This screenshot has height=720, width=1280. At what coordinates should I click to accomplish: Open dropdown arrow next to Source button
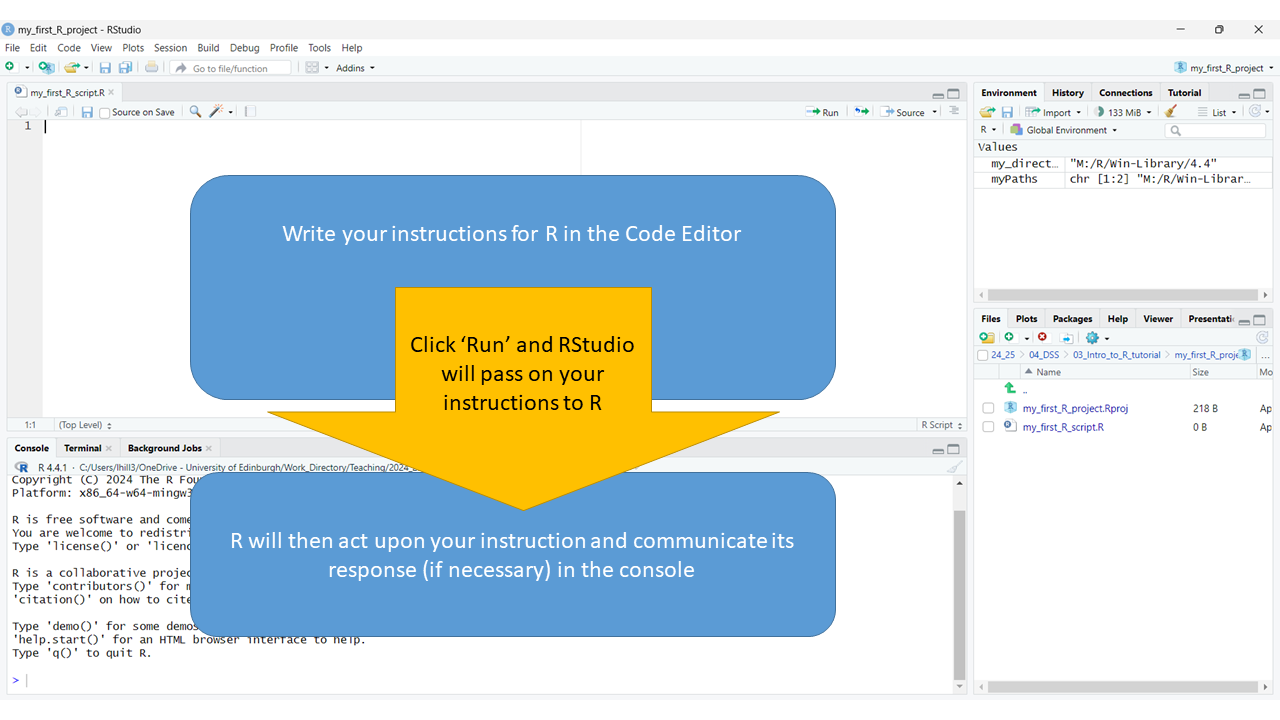click(935, 112)
